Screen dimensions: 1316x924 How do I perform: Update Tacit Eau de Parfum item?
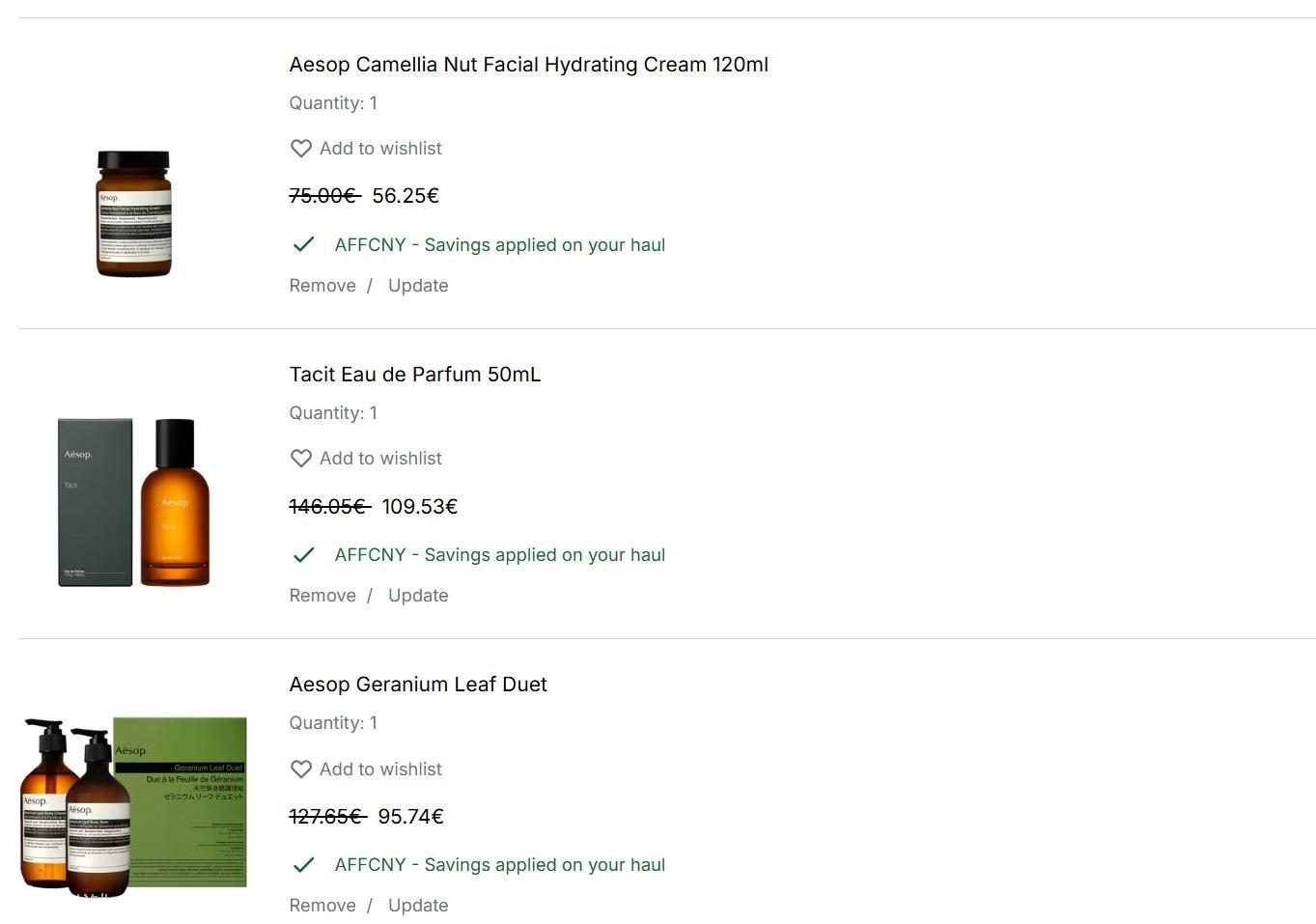(418, 596)
